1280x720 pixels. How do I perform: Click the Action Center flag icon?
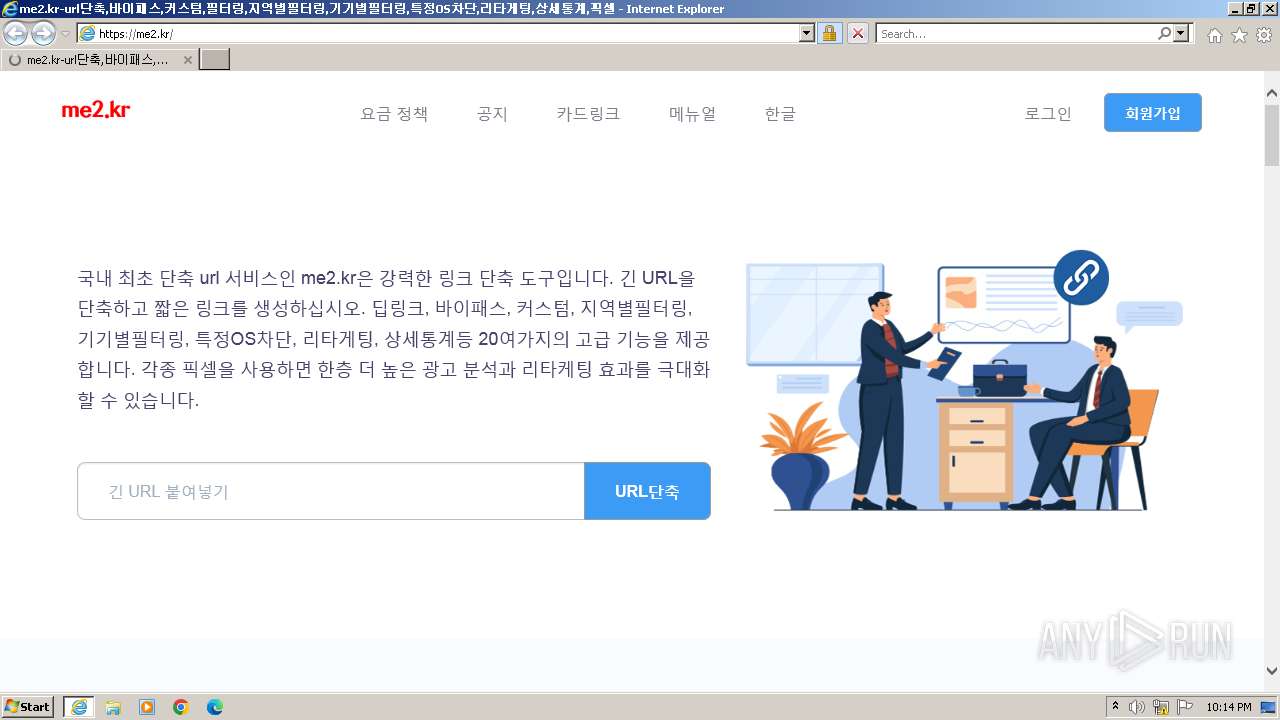[x=1185, y=707]
